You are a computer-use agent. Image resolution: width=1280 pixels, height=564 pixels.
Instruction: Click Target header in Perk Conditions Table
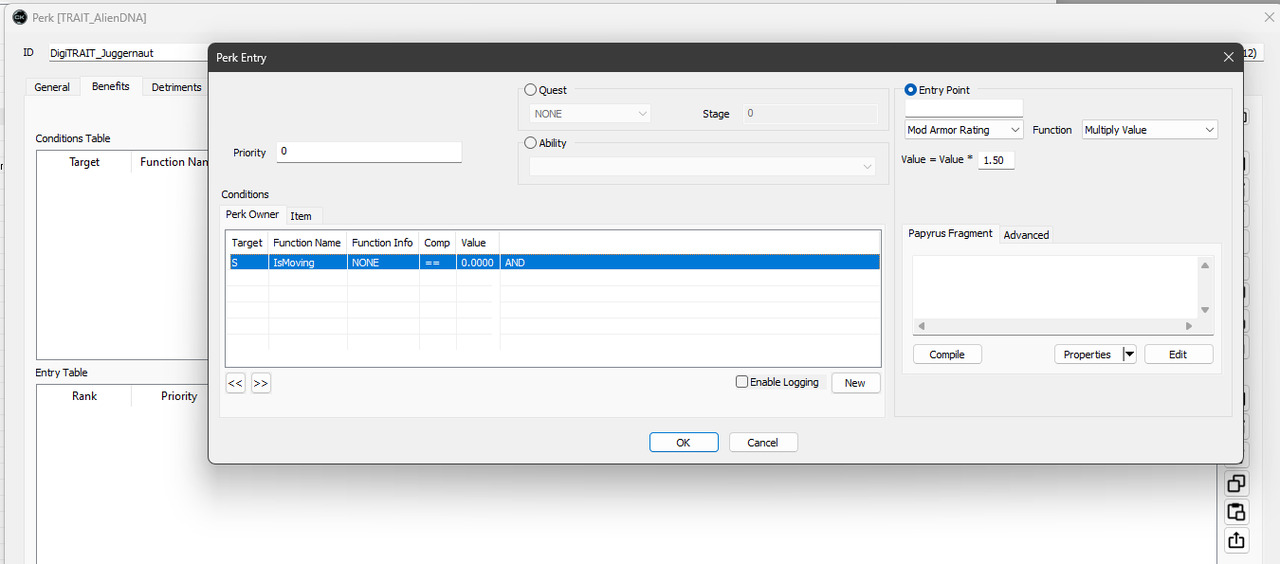pyautogui.click(x=84, y=162)
